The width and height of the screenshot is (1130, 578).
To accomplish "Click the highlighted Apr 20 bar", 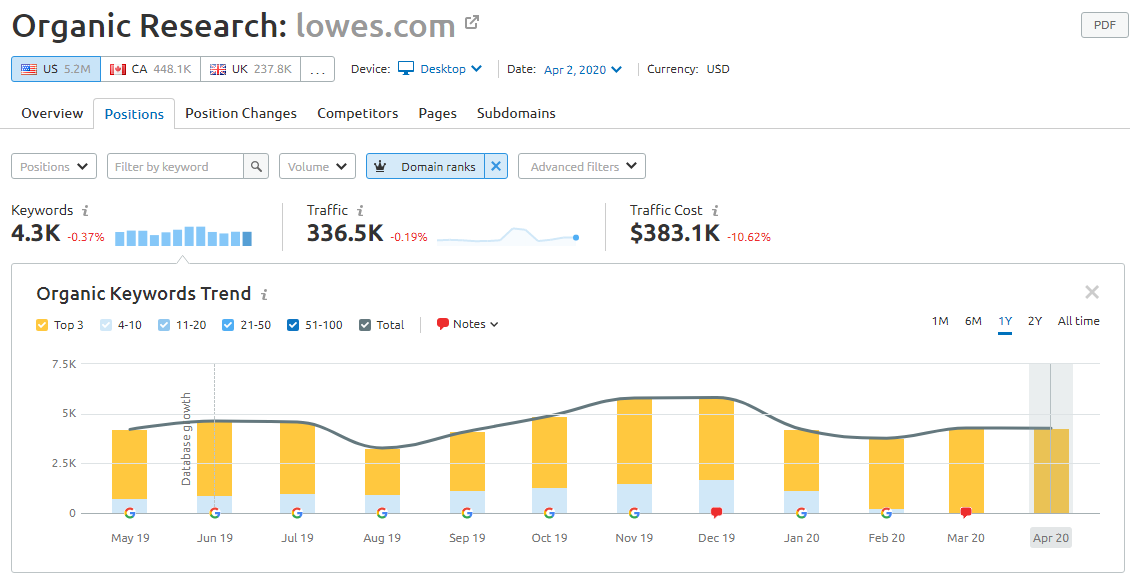I will tap(1051, 471).
